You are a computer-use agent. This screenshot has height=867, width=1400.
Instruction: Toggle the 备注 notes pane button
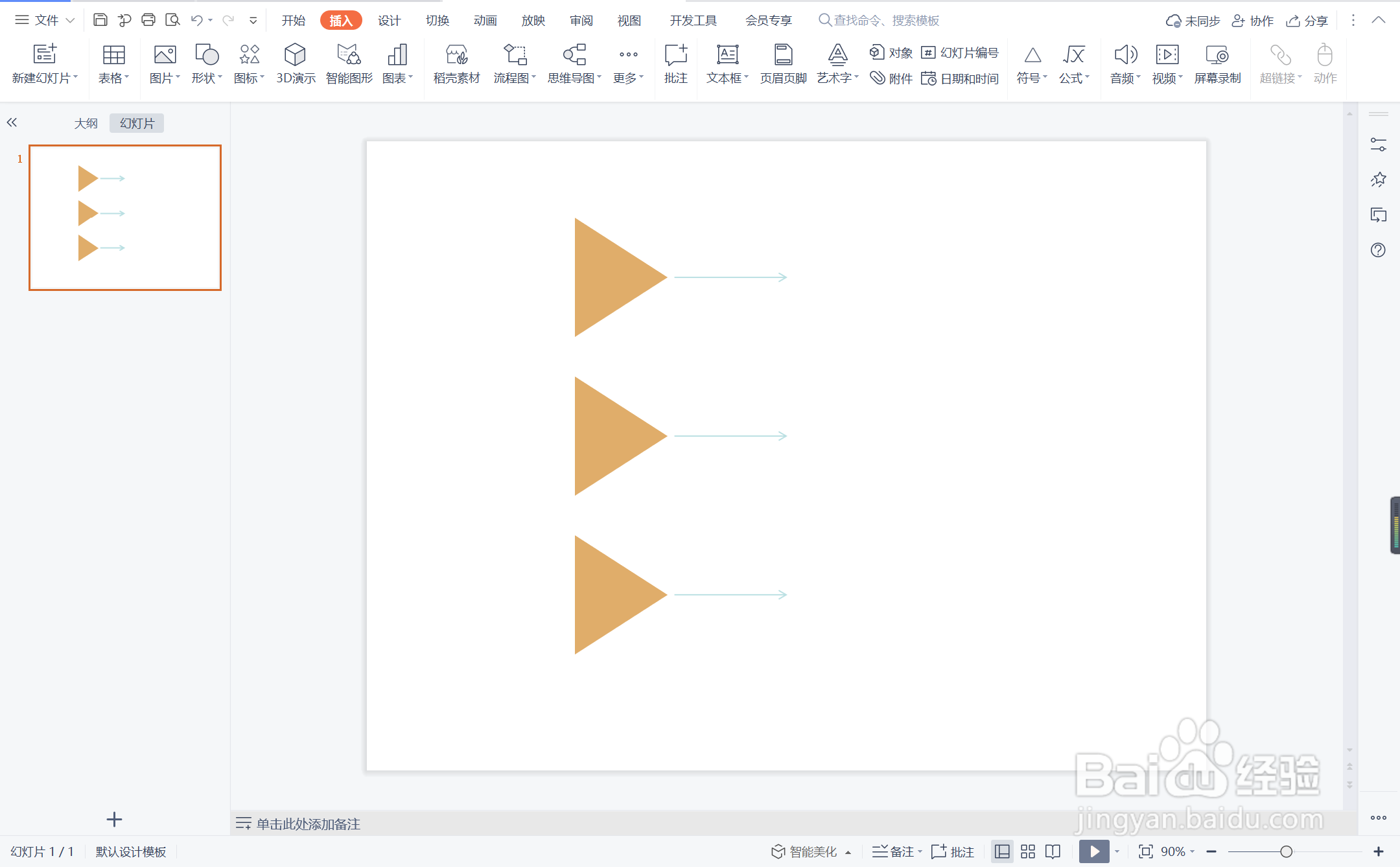point(895,851)
